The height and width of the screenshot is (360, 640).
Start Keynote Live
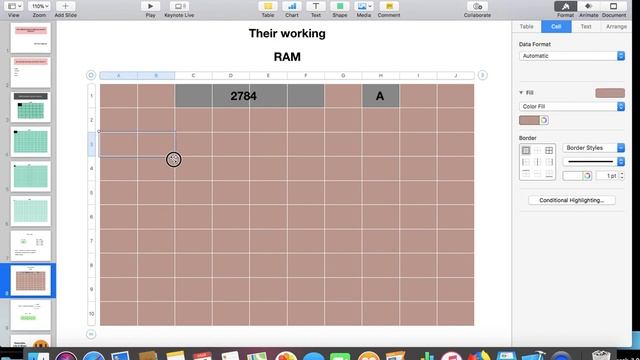pyautogui.click(x=179, y=6)
